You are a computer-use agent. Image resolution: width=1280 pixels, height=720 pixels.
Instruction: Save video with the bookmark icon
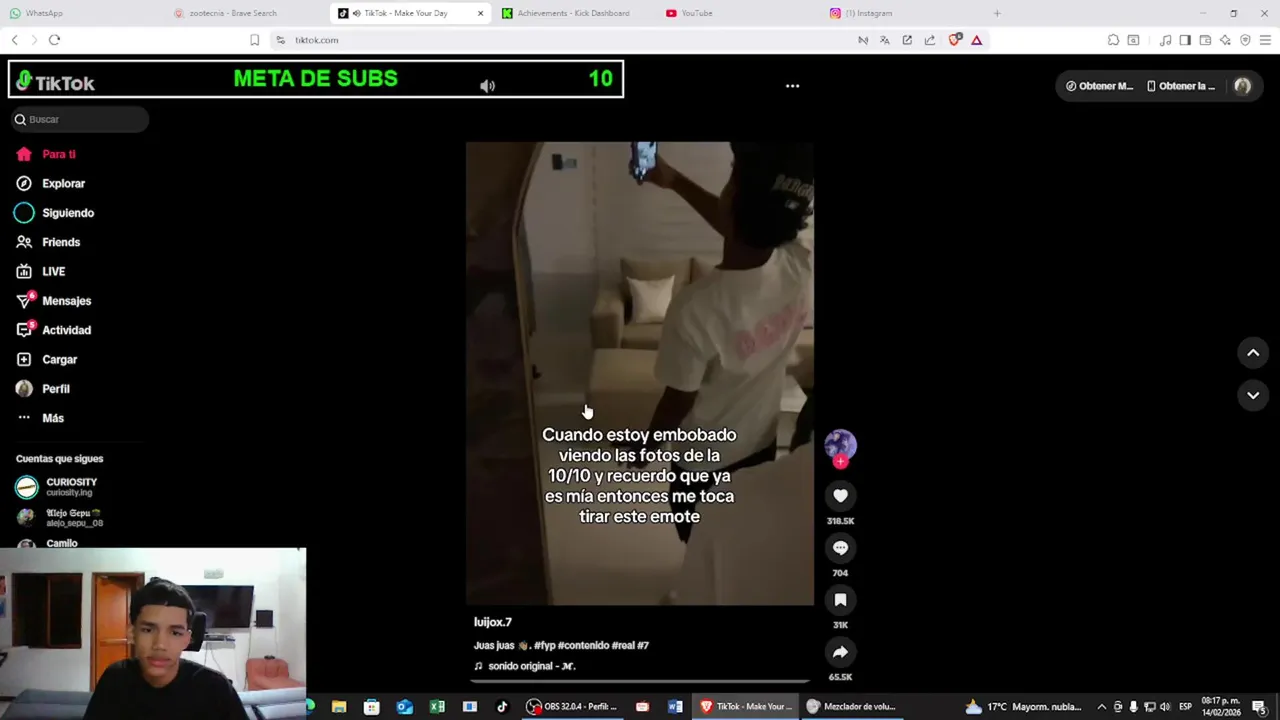840,600
